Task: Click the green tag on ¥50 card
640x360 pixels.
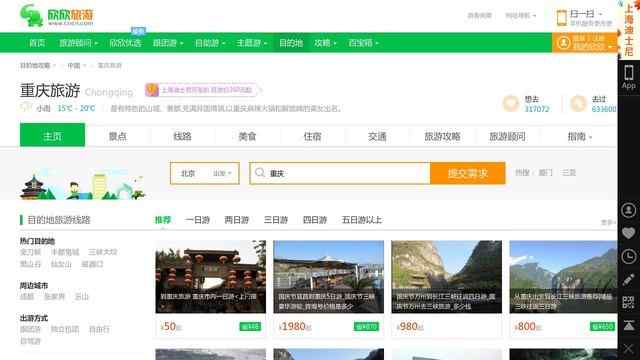Action: pyautogui.click(x=250, y=327)
